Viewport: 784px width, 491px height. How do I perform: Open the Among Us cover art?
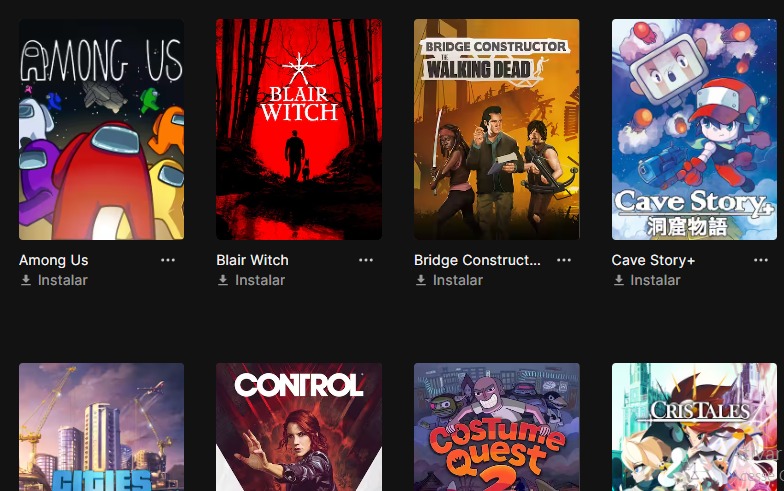102,130
